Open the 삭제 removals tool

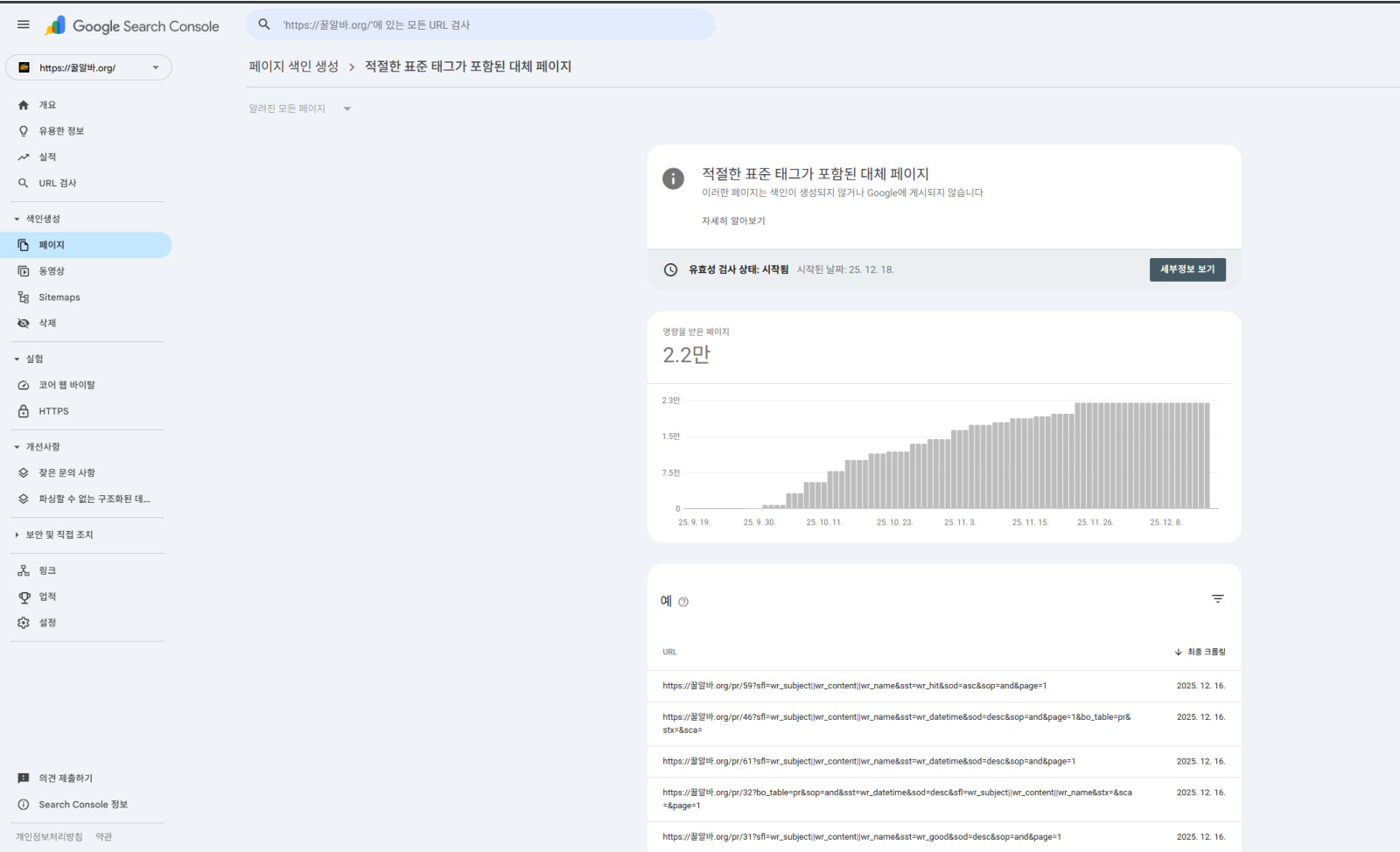tap(47, 324)
